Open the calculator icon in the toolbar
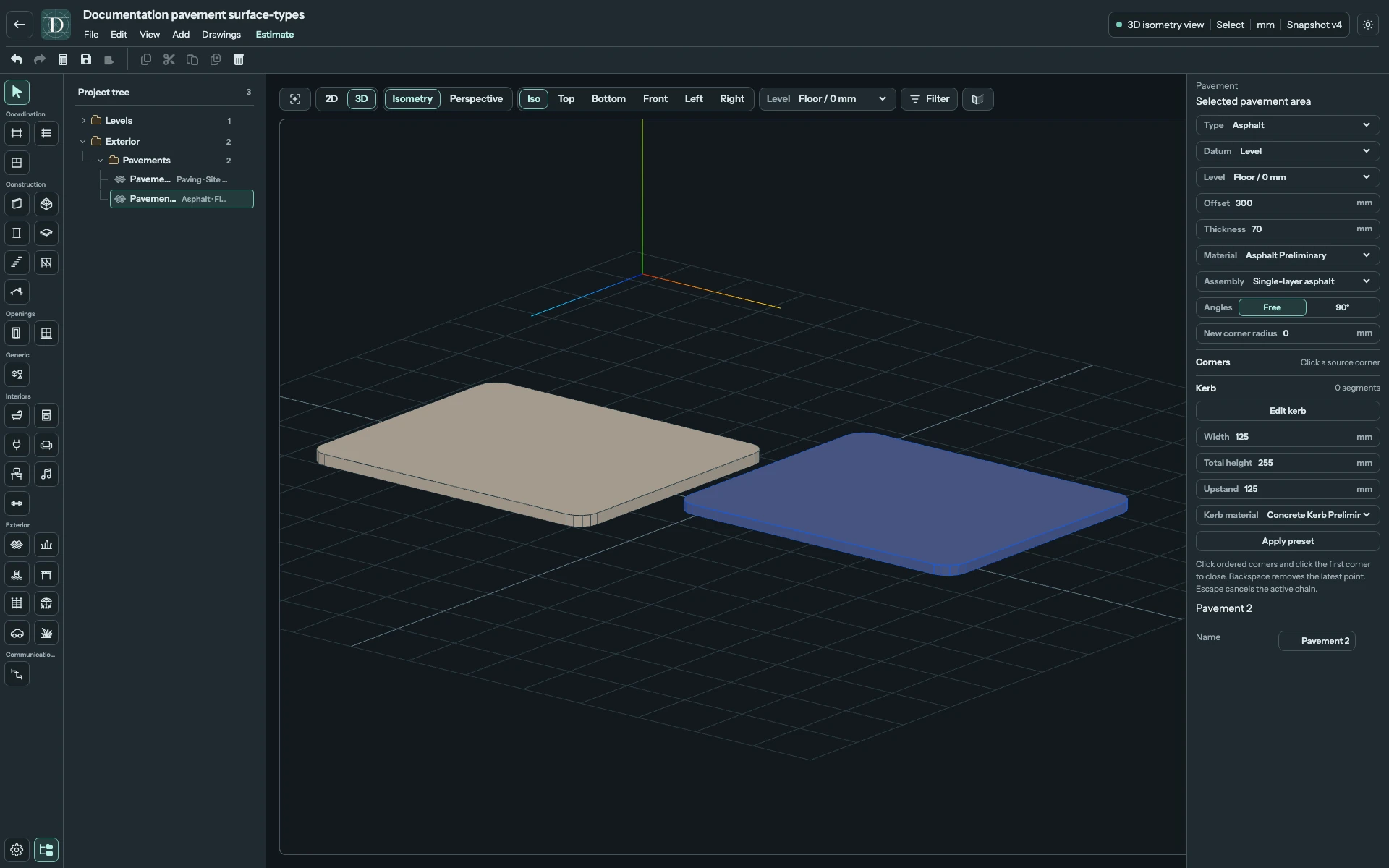The width and height of the screenshot is (1389, 868). pyautogui.click(x=63, y=59)
